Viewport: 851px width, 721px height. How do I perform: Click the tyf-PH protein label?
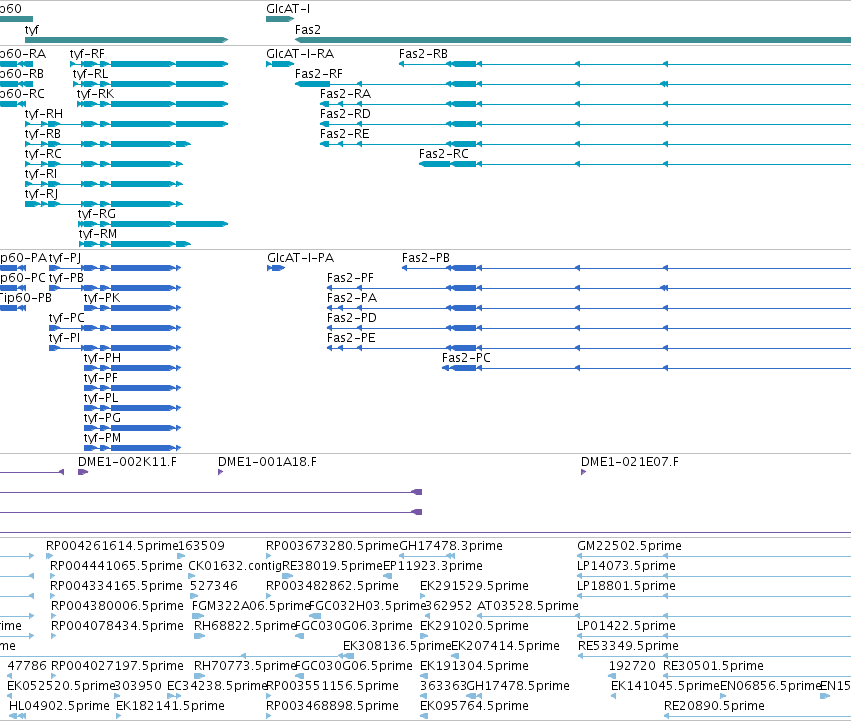tap(102, 358)
